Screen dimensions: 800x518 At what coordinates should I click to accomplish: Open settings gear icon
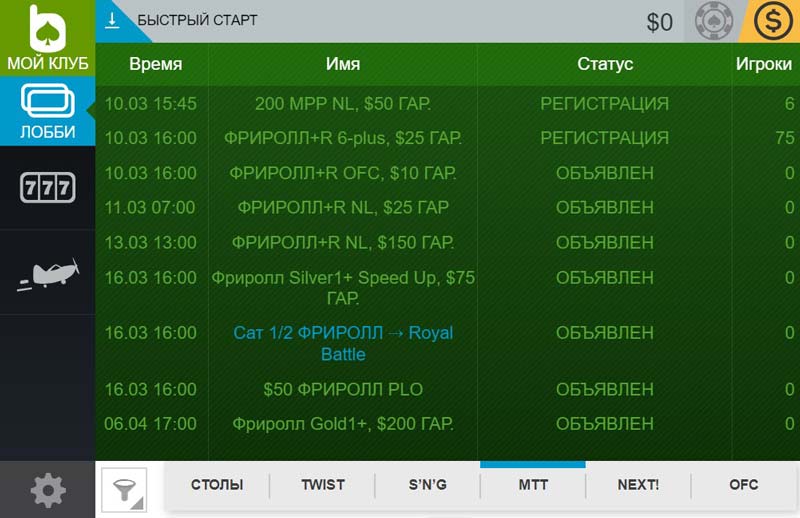click(48, 490)
